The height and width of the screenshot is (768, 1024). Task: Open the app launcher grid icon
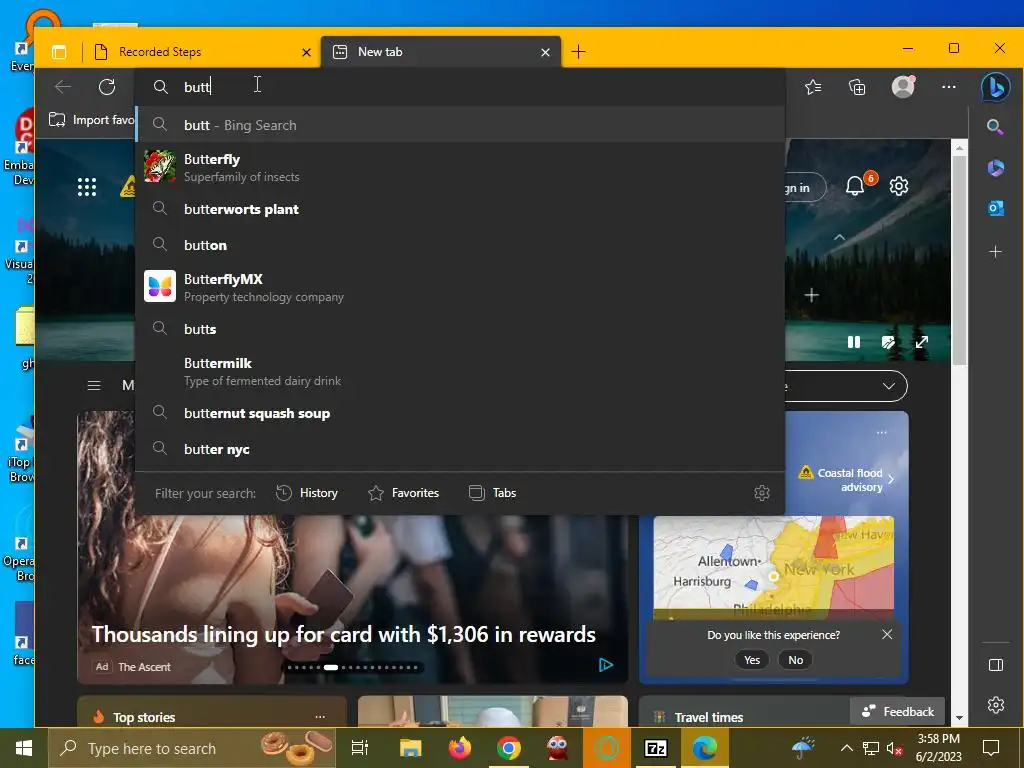(87, 187)
